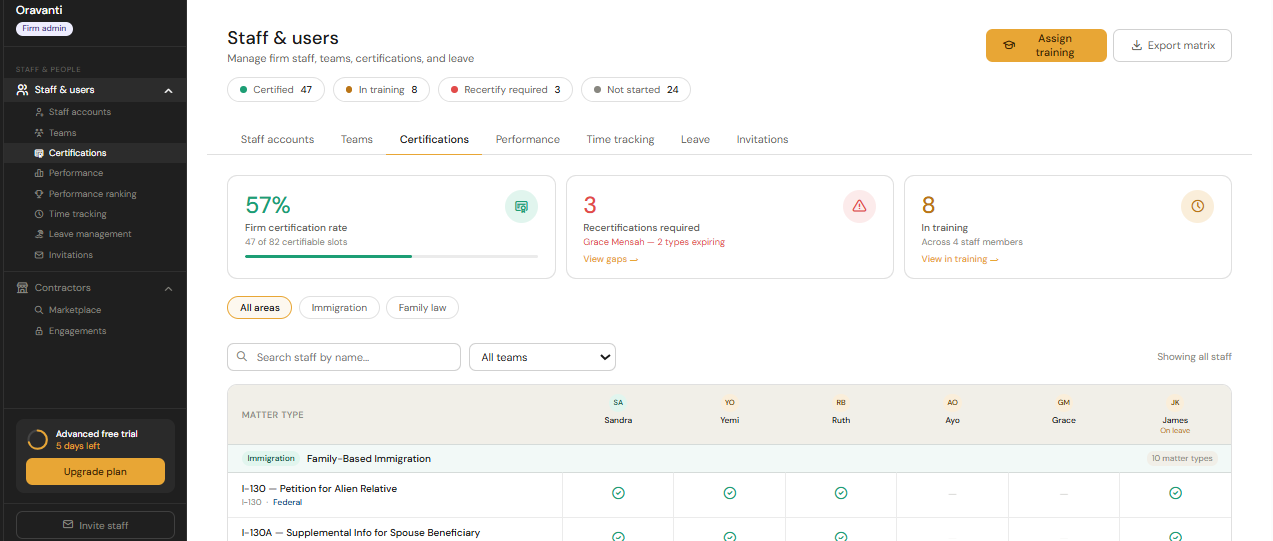Open the All teams dropdown
Image resolution: width=1273 pixels, height=541 pixels.
(542, 357)
